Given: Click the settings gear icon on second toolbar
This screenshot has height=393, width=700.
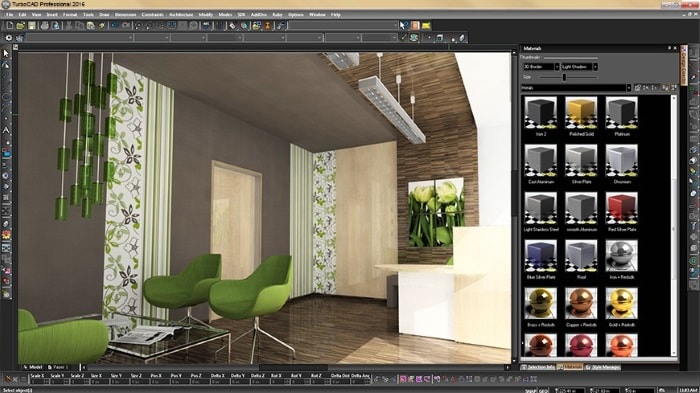Looking at the screenshot, I should (x=8, y=38).
